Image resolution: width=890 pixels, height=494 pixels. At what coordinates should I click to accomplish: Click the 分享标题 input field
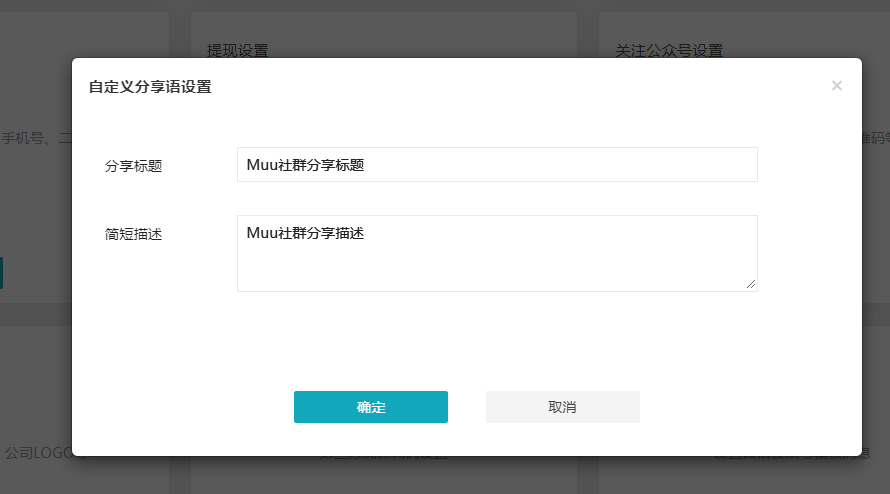pyautogui.click(x=497, y=165)
